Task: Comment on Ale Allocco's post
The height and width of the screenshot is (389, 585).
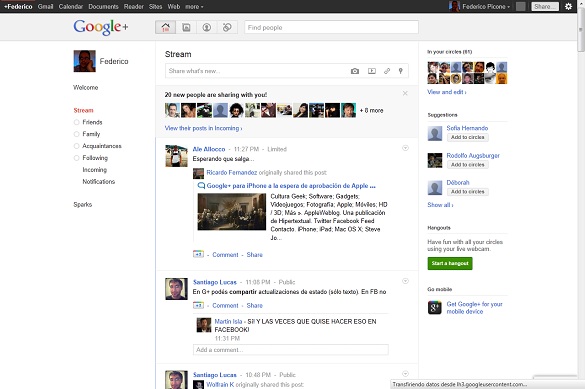Action: pos(225,254)
